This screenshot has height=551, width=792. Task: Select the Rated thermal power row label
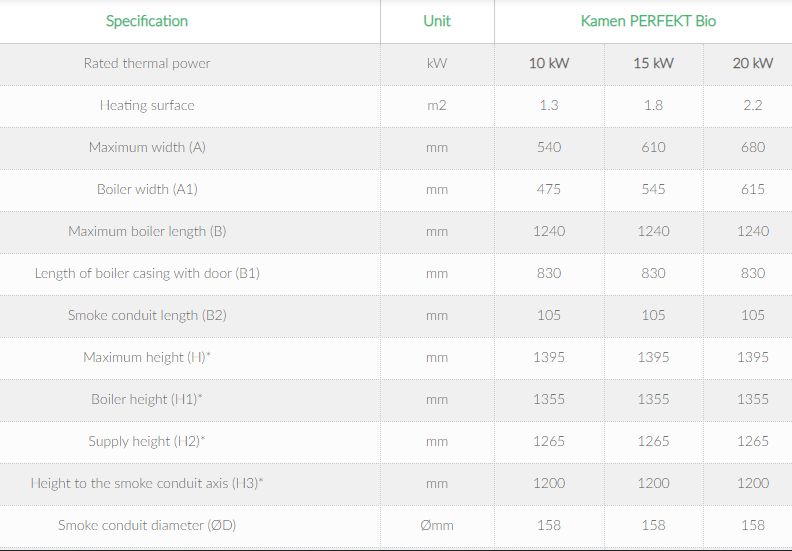147,63
